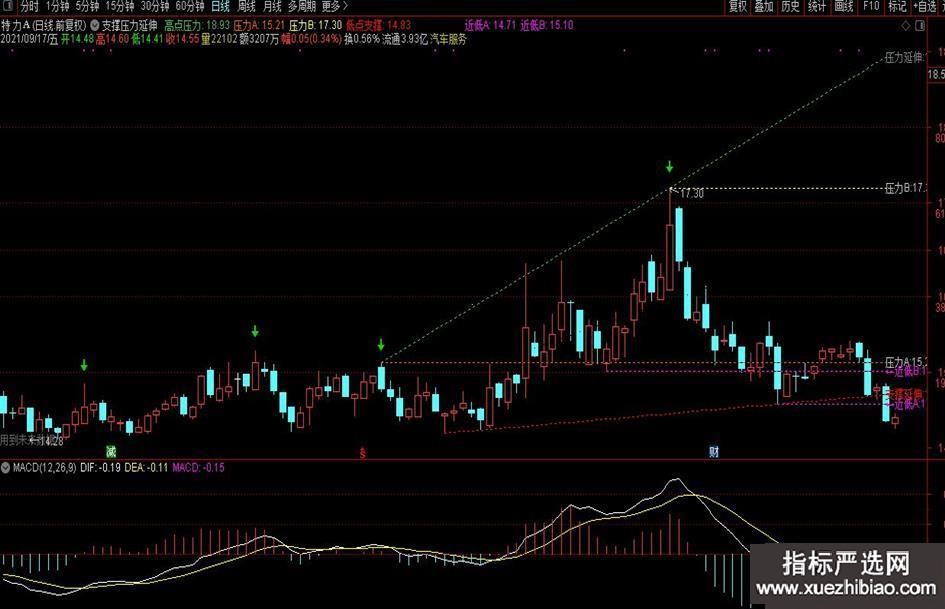
Task: Click the panel layout icon top right
Action: (x=920, y=25)
